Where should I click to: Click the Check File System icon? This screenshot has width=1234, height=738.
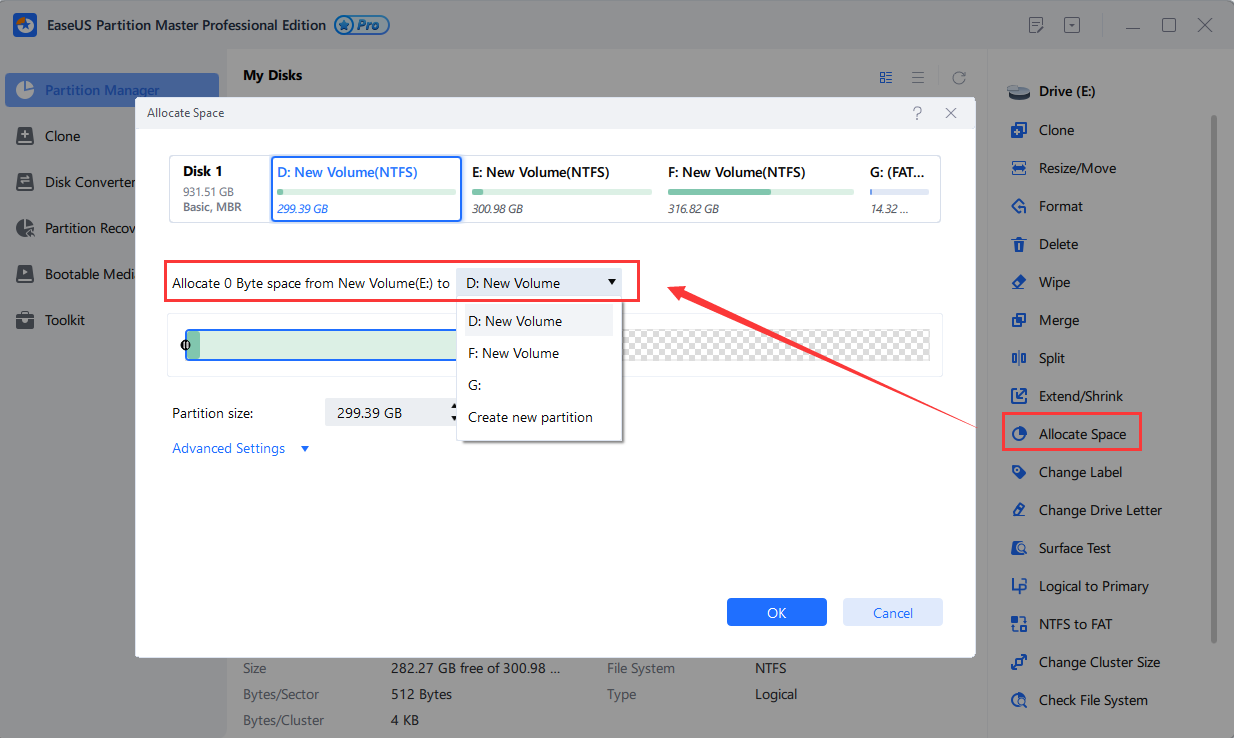tap(1019, 700)
